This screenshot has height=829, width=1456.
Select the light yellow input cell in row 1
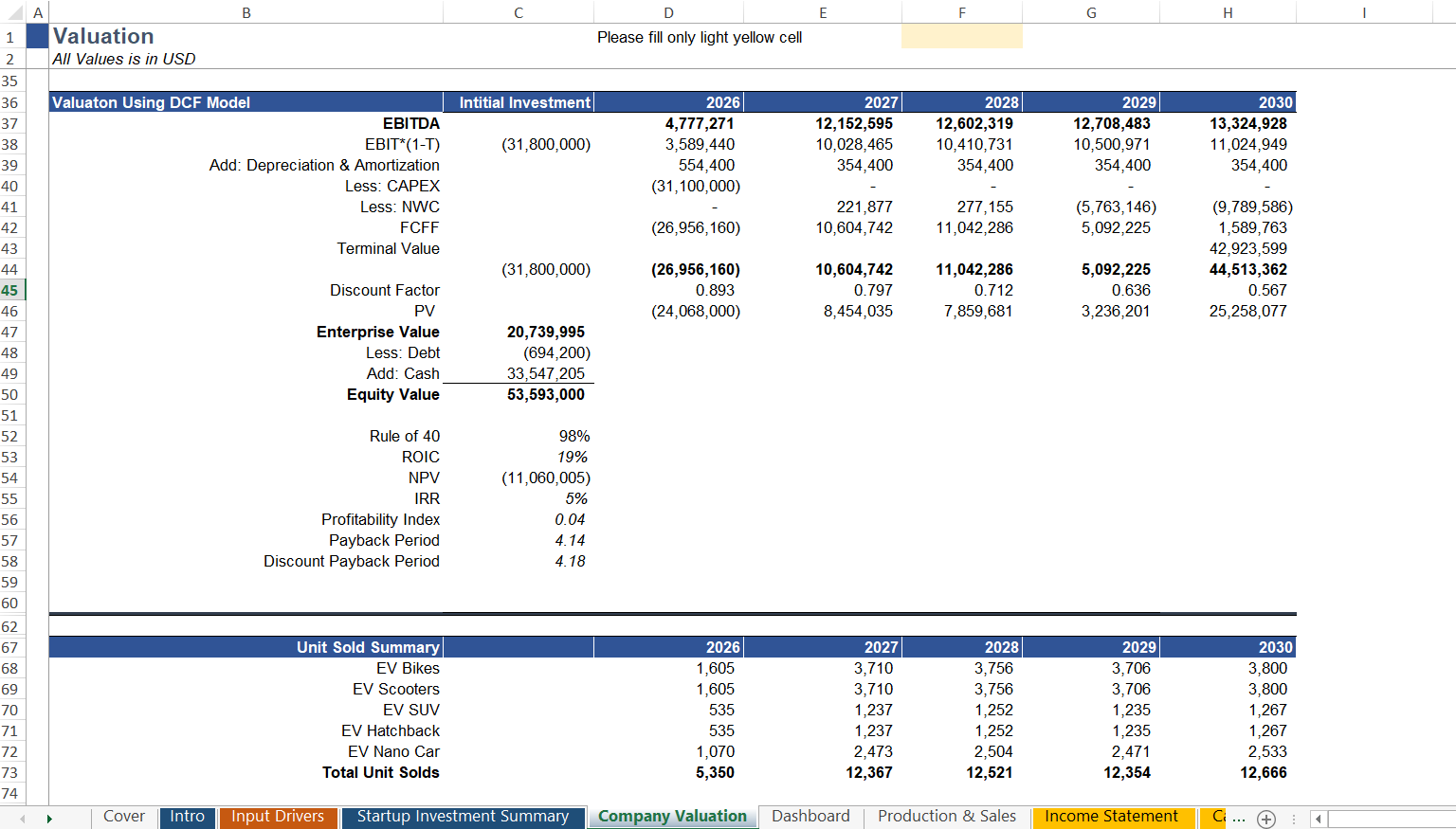(x=961, y=37)
